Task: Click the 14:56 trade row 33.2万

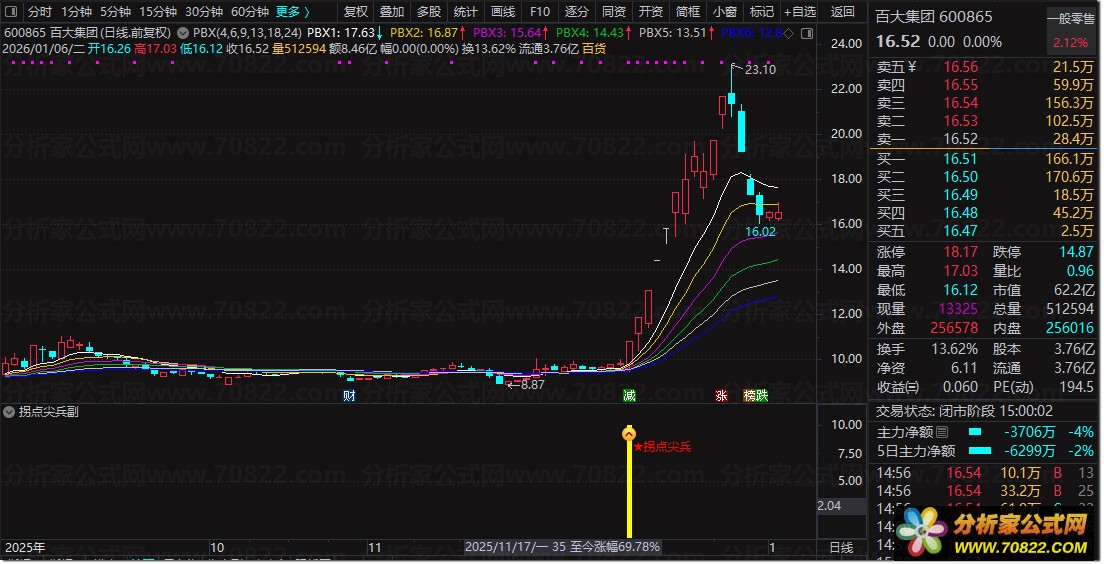Action: click(x=985, y=491)
